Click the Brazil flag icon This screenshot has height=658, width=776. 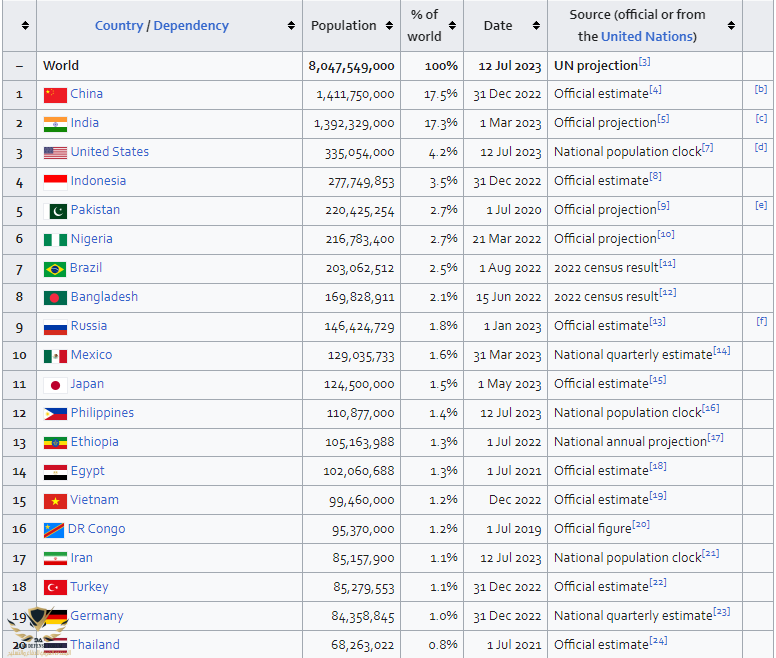pos(55,269)
